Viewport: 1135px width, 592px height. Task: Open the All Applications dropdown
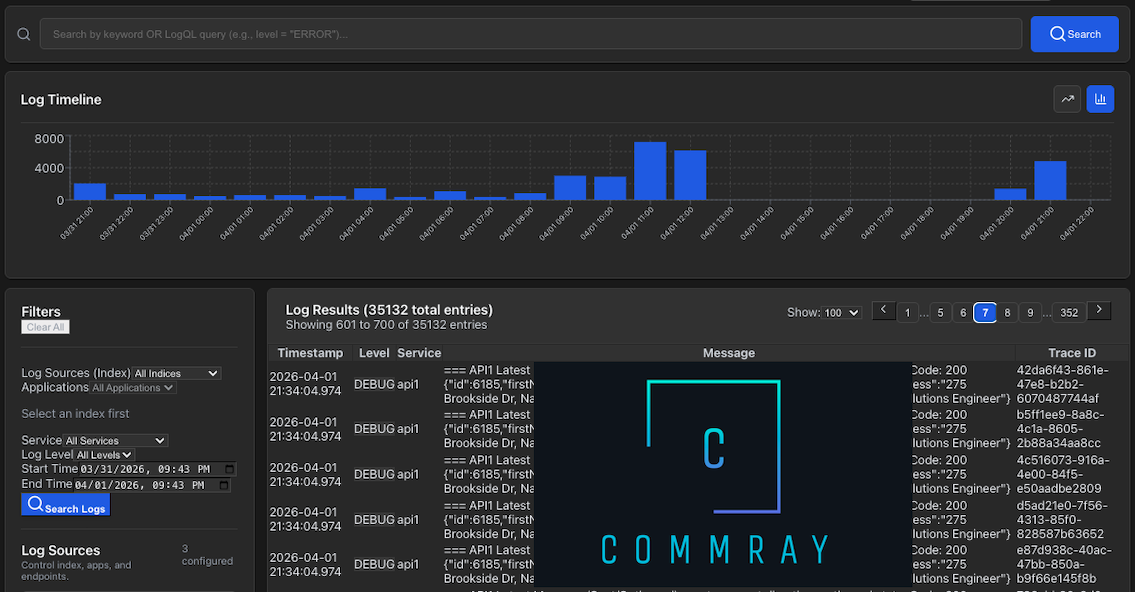tap(133, 388)
